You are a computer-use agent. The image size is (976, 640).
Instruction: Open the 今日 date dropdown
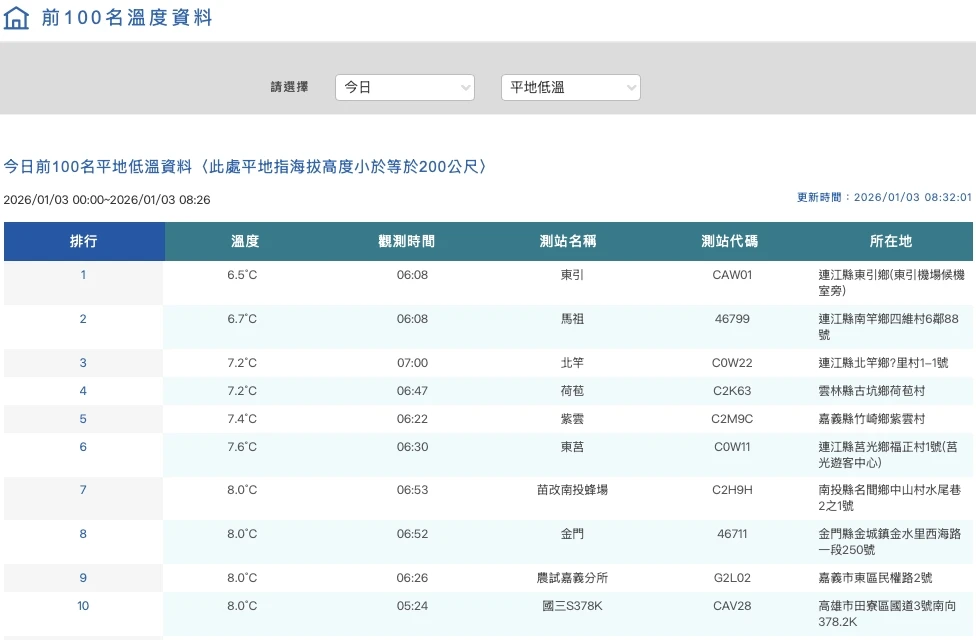[x=404, y=88]
